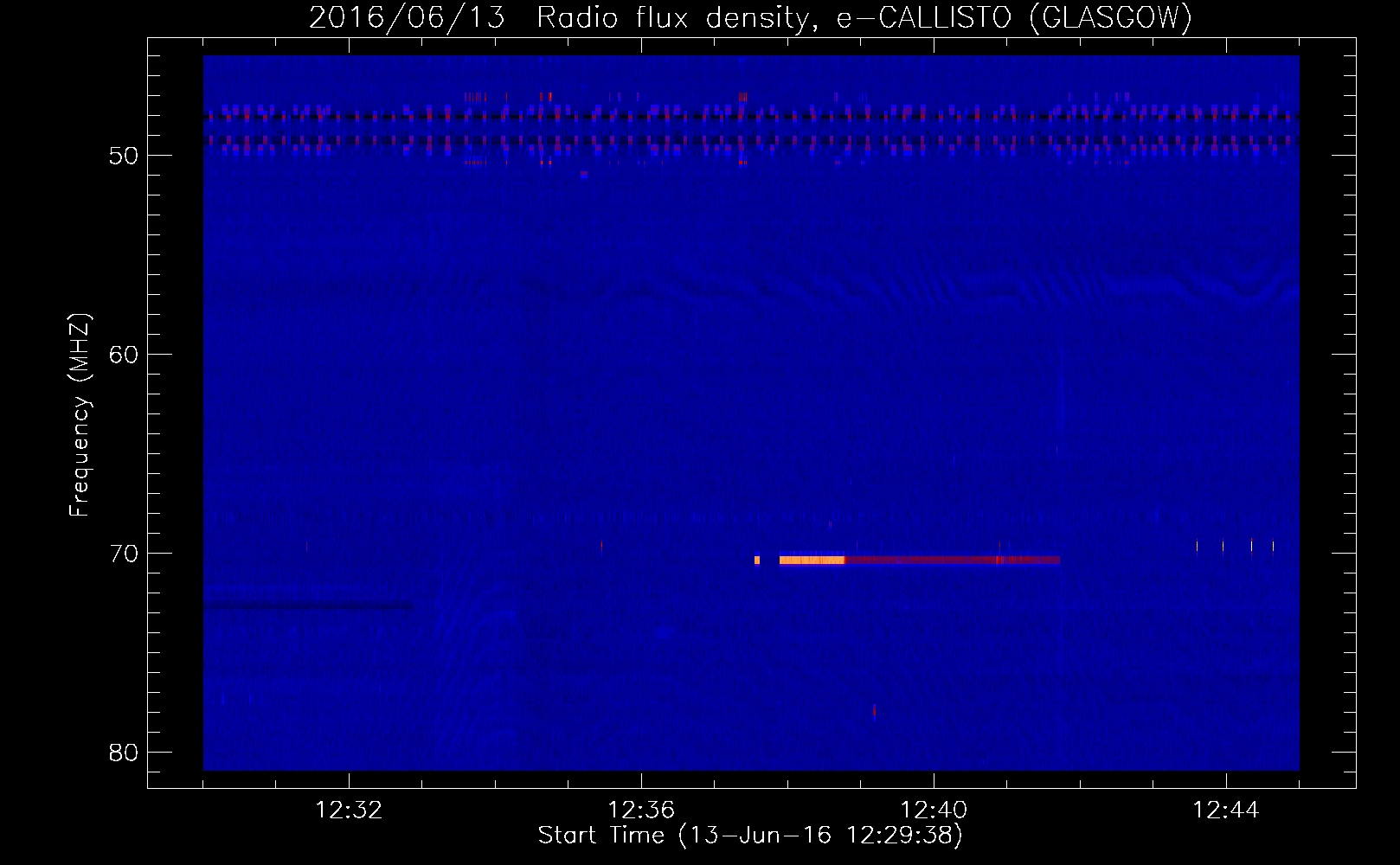1400x865 pixels.
Task: Click the 12:36 time tick label
Action: (x=641, y=811)
